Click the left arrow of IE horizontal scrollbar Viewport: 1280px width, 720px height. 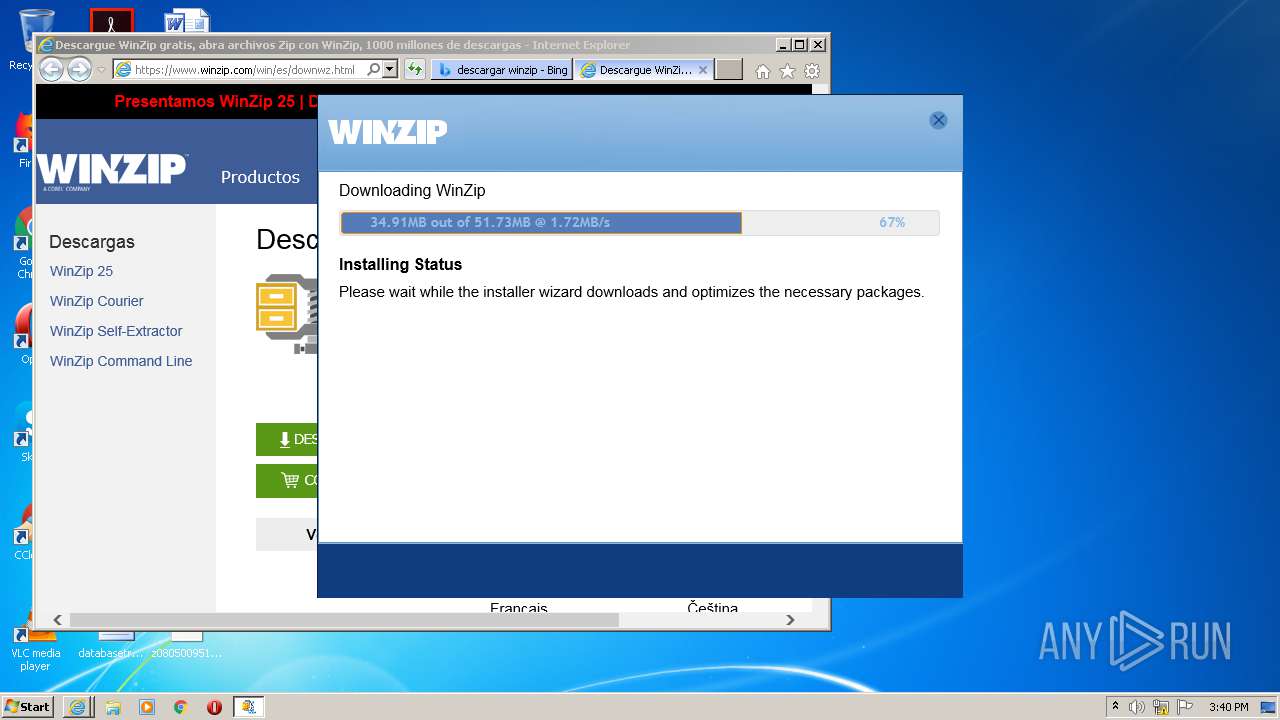(x=57, y=620)
